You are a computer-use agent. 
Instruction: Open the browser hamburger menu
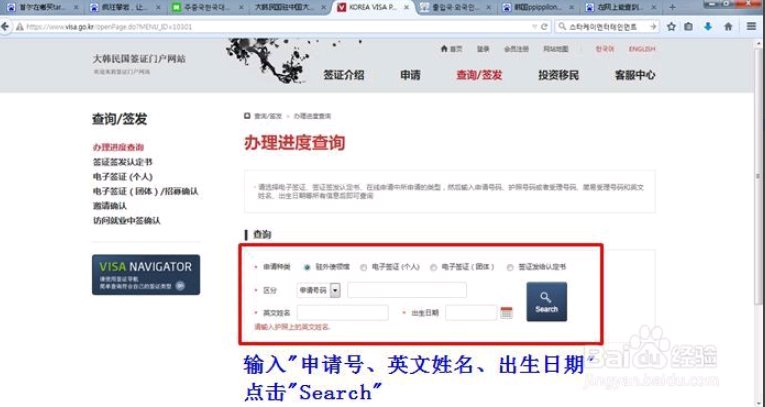(751, 27)
